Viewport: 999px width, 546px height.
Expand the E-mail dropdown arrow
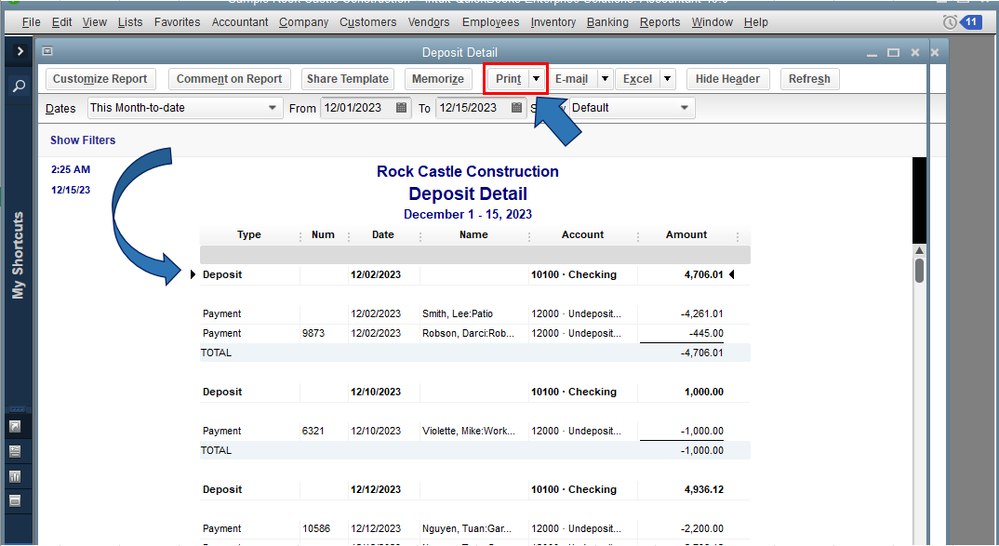[x=604, y=79]
